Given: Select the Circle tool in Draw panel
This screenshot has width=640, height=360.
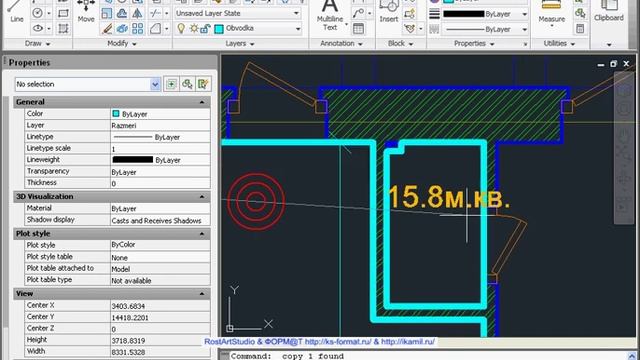Looking at the screenshot, I should pos(37,13).
